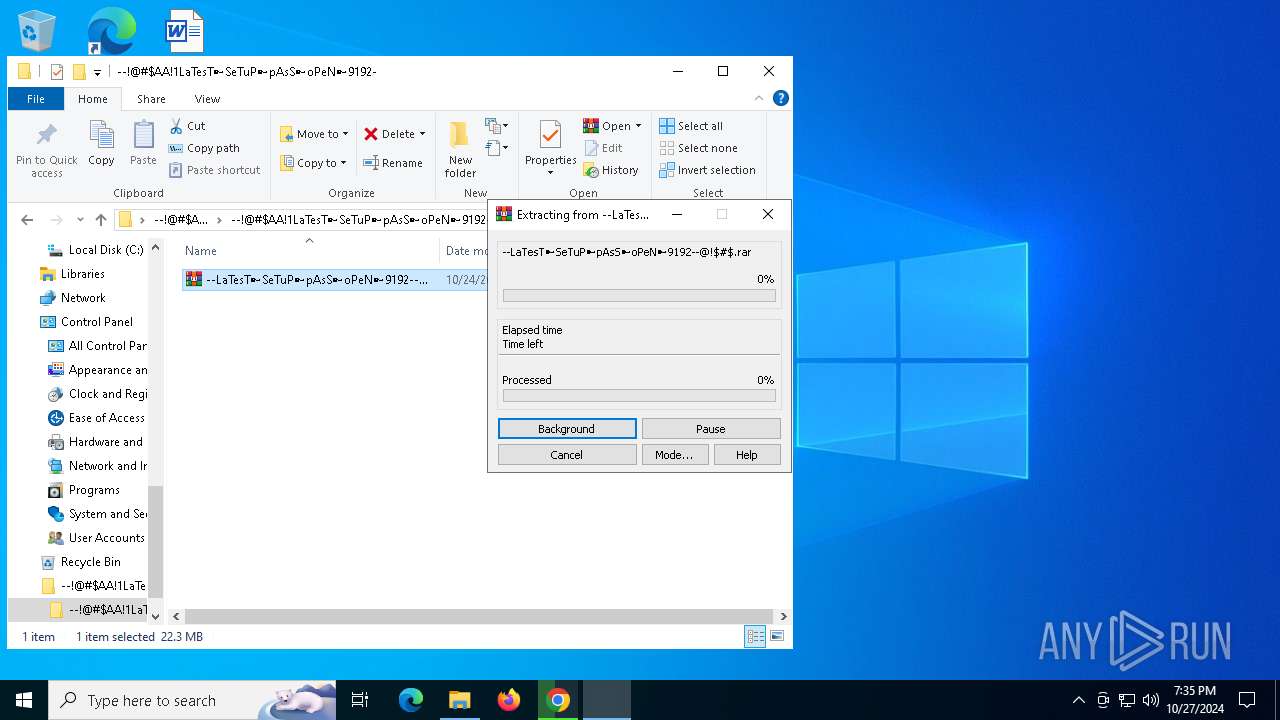Image resolution: width=1280 pixels, height=720 pixels.
Task: Click the Pin to Quick access icon
Action: [x=47, y=151]
